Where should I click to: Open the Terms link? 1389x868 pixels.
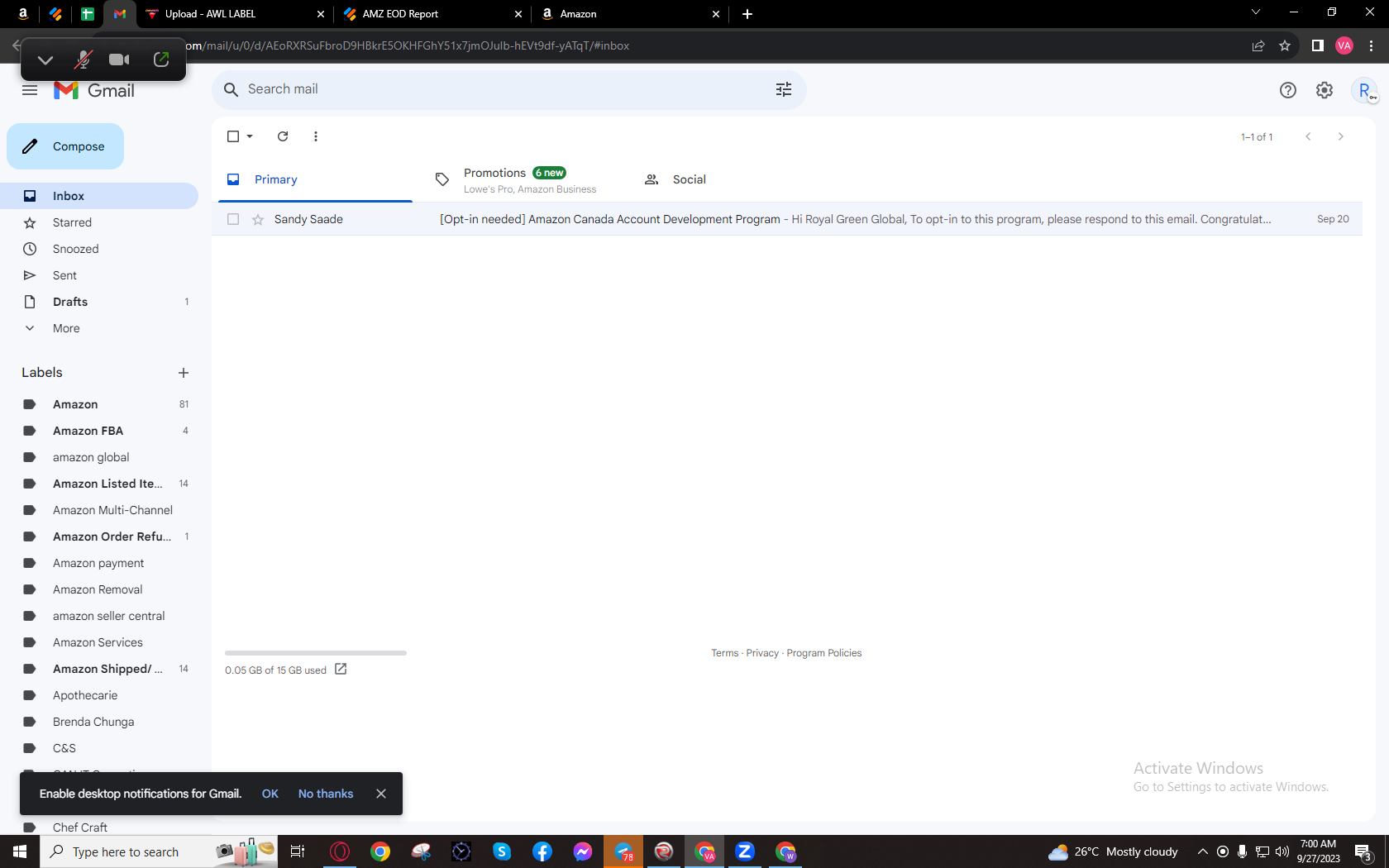725,653
